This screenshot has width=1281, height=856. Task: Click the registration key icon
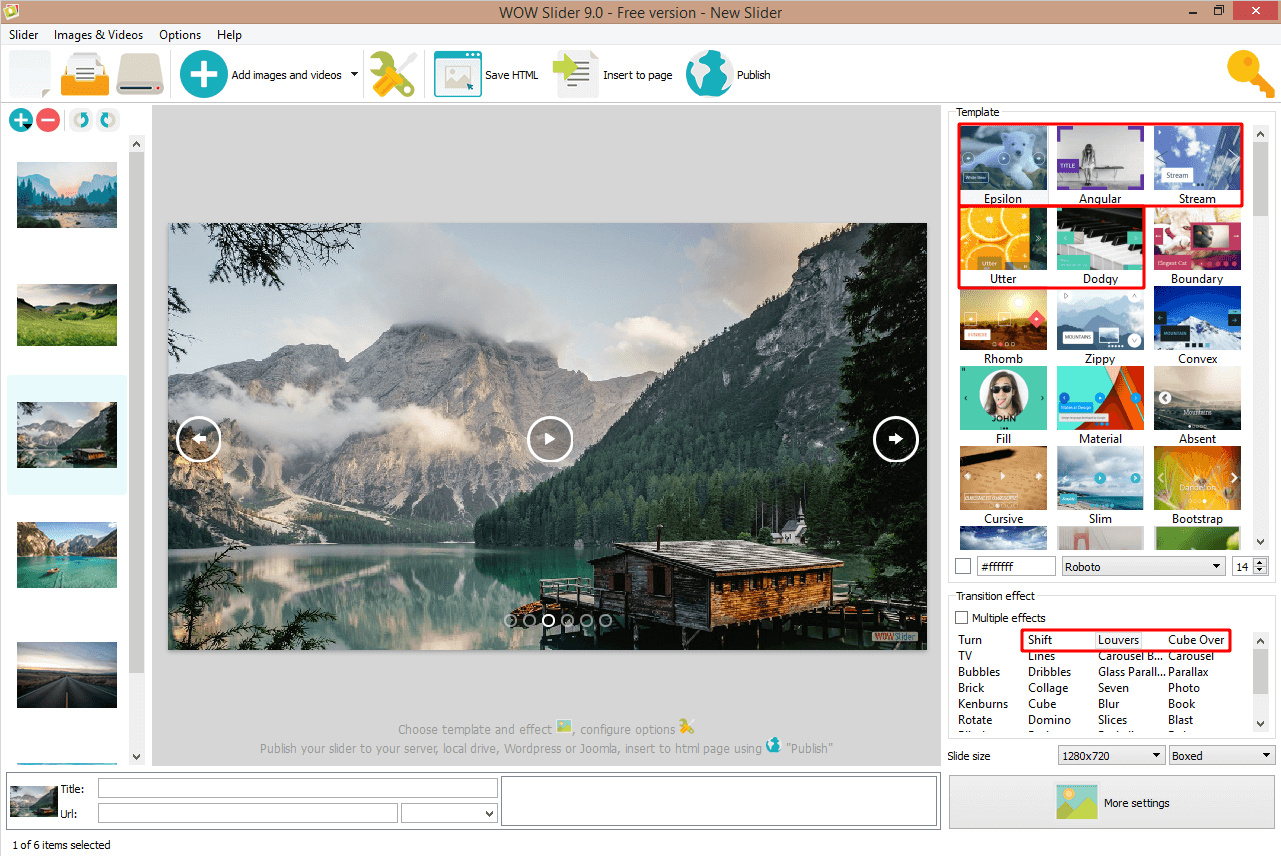pos(1249,73)
